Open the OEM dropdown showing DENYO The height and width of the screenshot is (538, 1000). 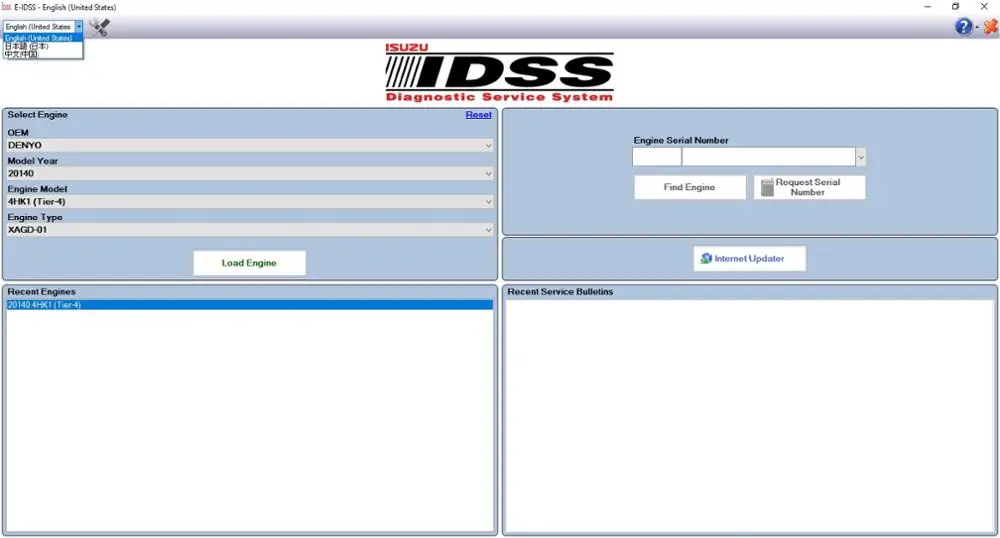pyautogui.click(x=250, y=145)
